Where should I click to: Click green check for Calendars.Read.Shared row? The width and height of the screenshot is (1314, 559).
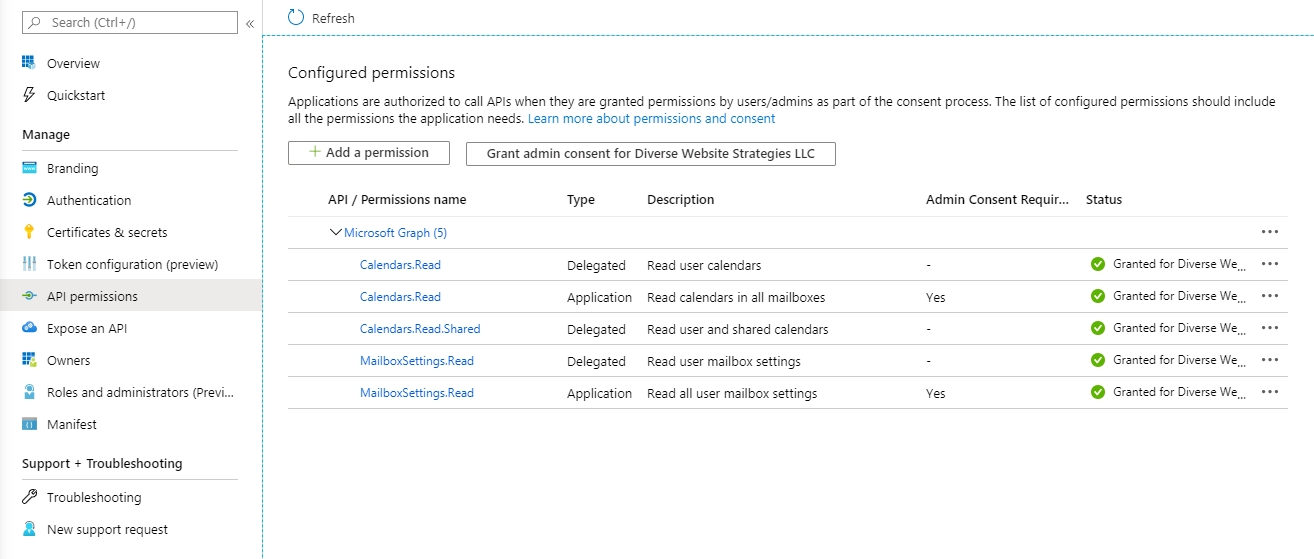[1098, 328]
